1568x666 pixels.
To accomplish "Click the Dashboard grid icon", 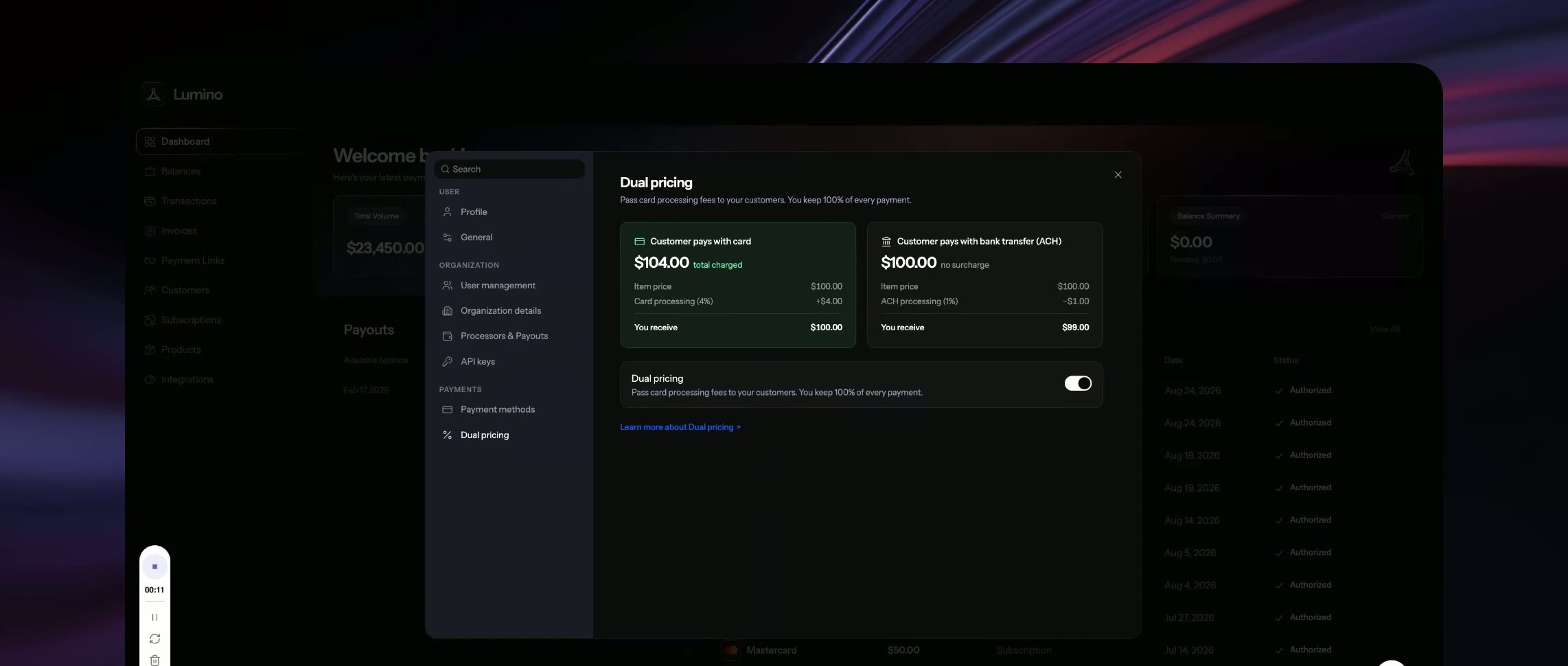I will 150,142.
